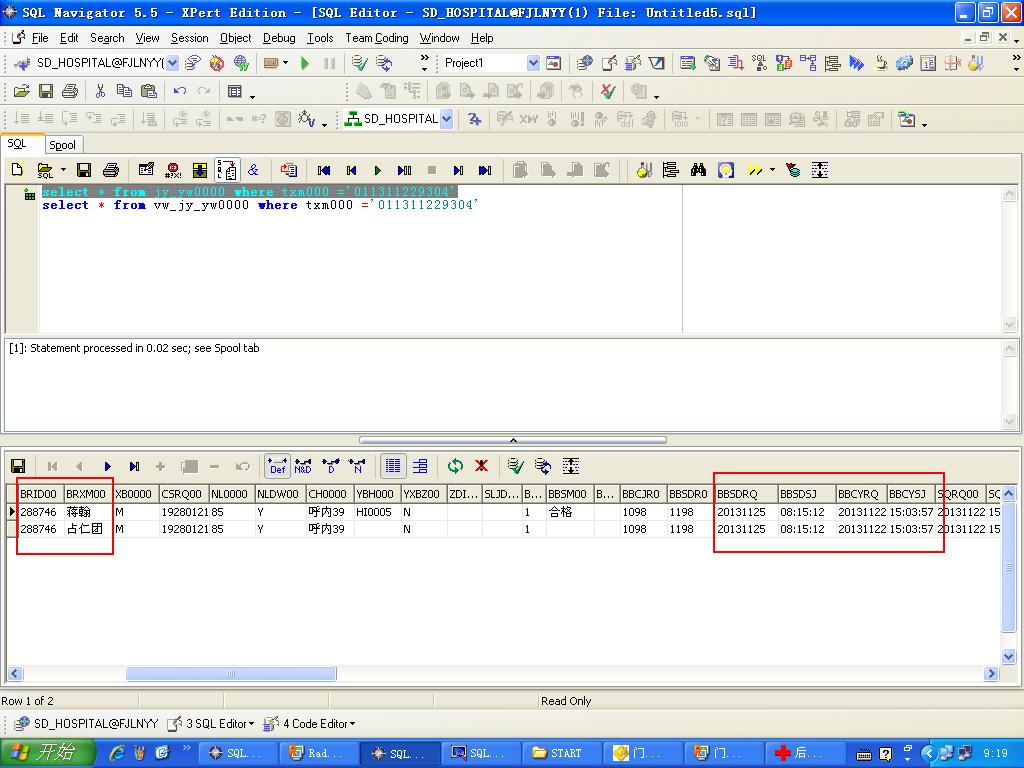The image size is (1024, 768).
Task: Toggle the N&D column display mode
Action: tap(302, 466)
